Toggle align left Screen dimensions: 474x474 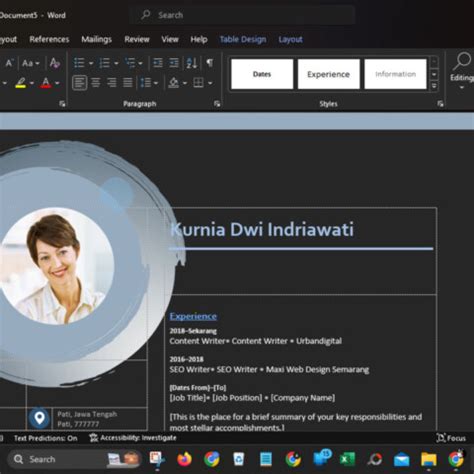point(80,83)
